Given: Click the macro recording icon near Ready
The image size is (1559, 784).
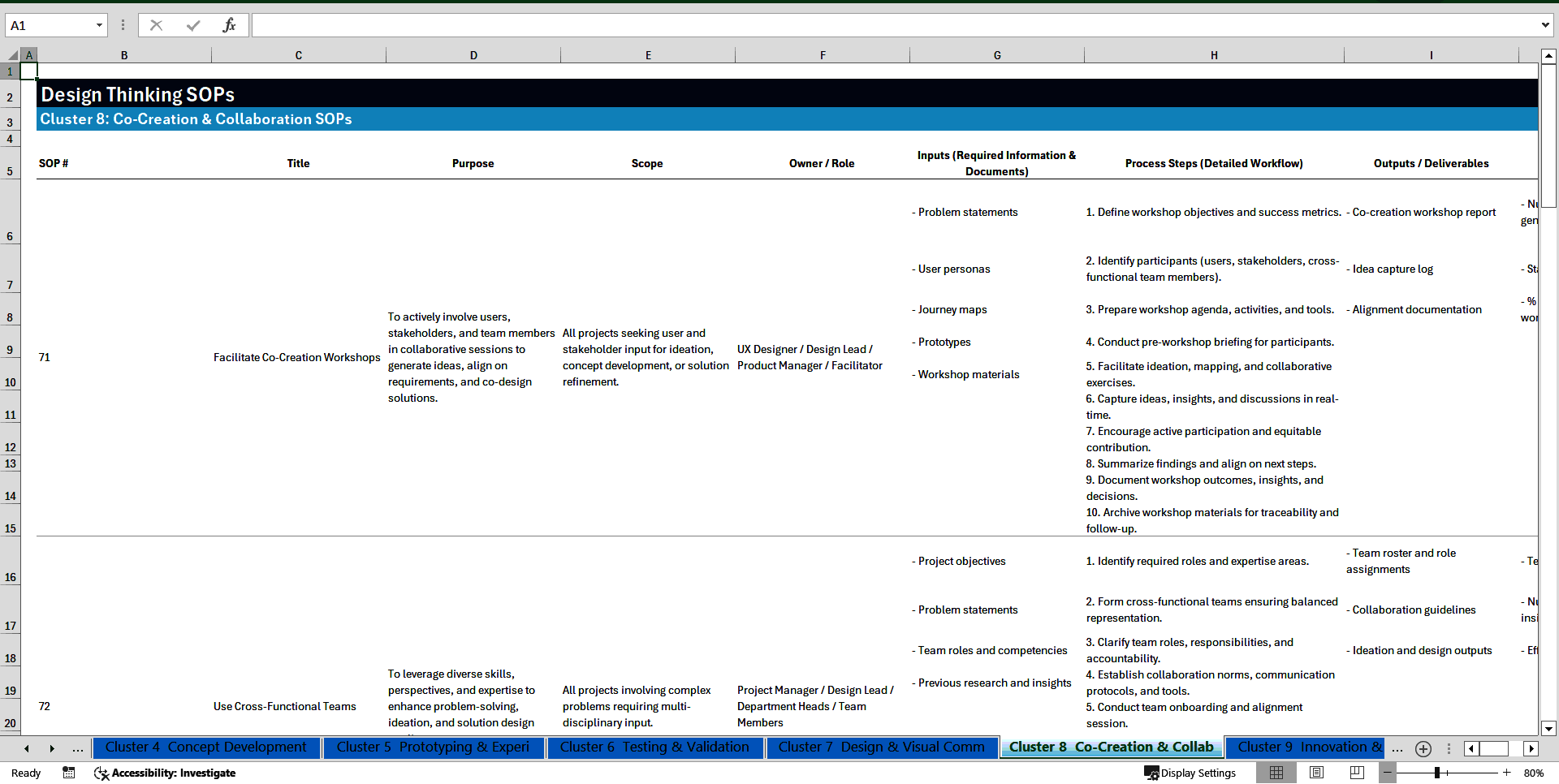Looking at the screenshot, I should click(x=69, y=773).
